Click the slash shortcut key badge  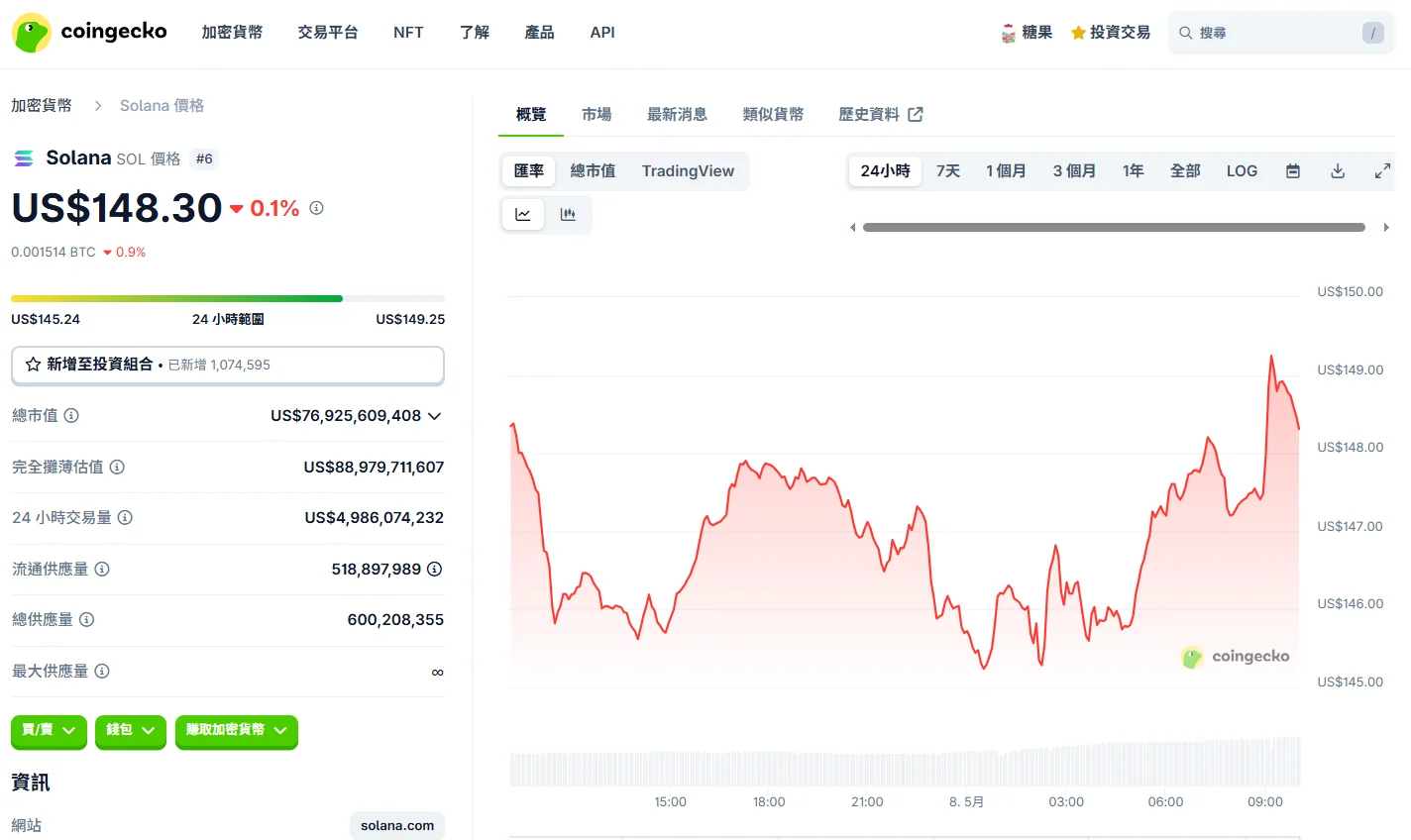tap(1372, 33)
